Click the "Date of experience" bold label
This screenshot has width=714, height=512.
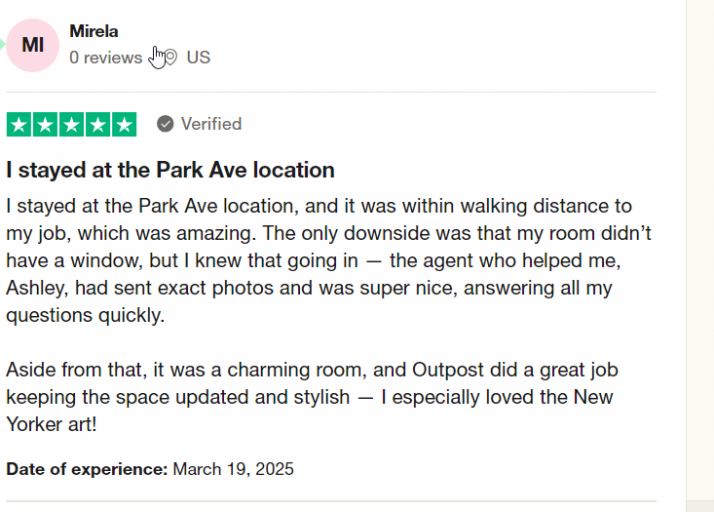pos(87,469)
